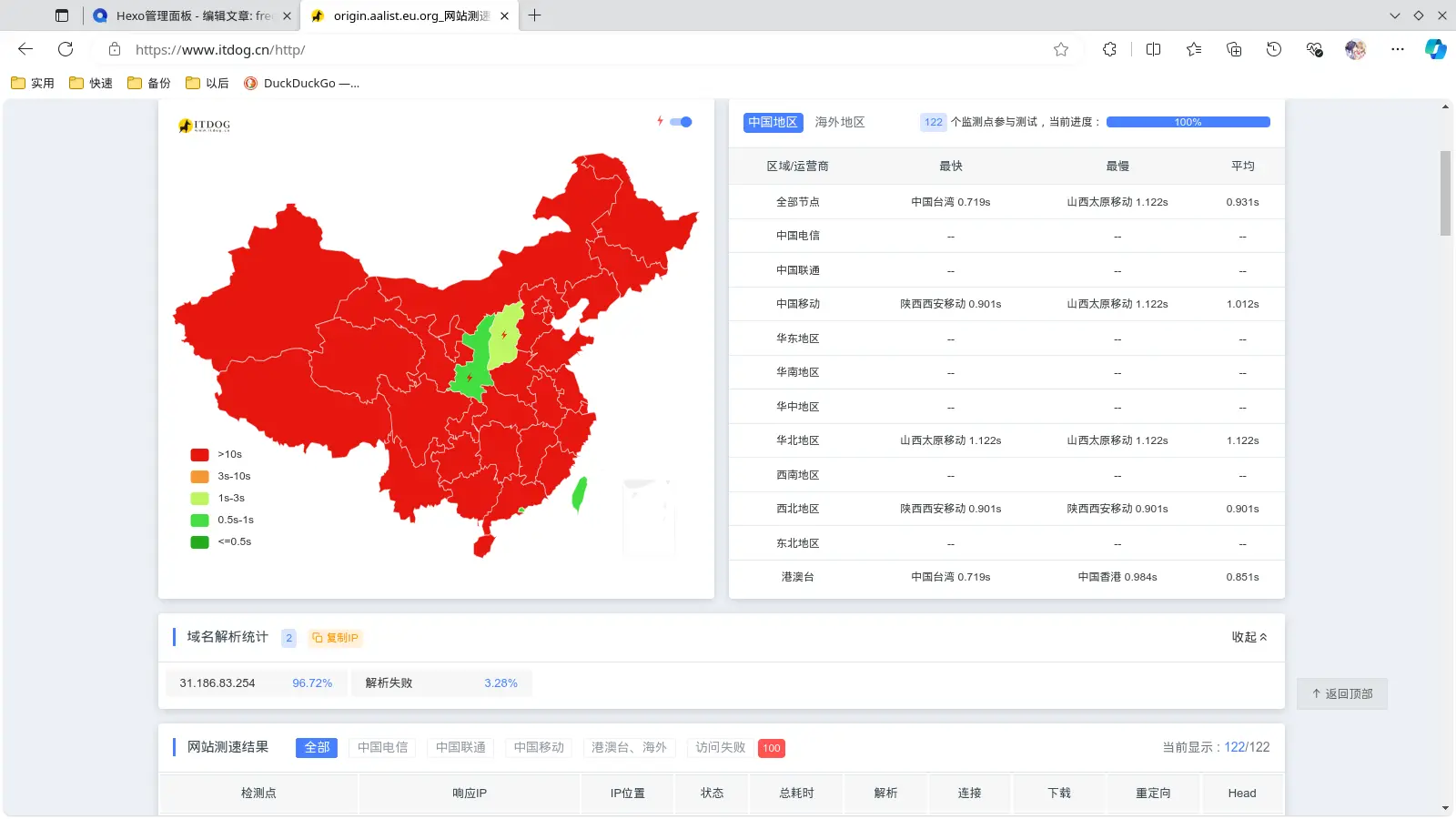Click the 100% progress bar

[x=1188, y=122]
